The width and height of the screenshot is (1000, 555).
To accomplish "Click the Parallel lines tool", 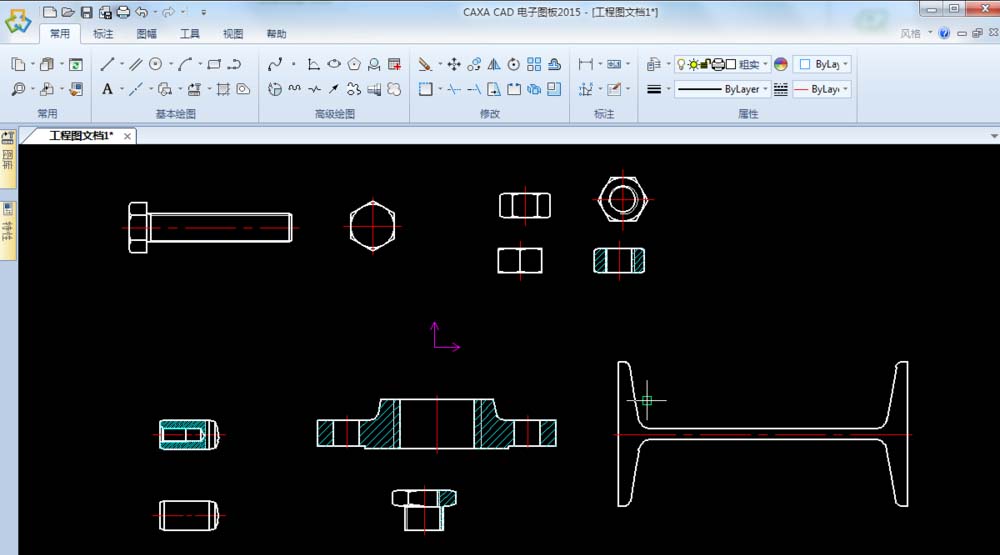I will pos(136,64).
